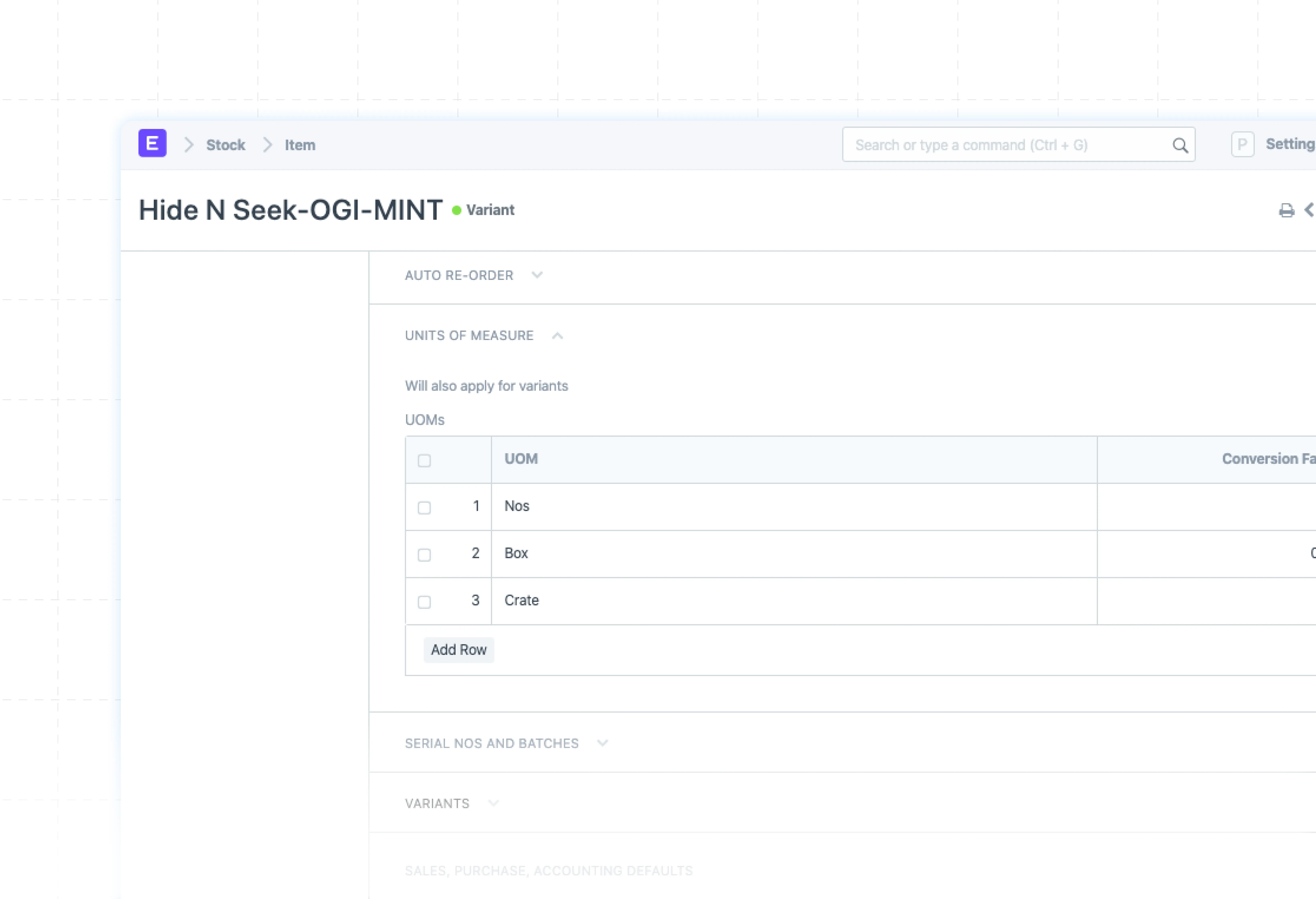Click the Add Row button
Image resolution: width=1316 pixels, height=899 pixels.
pyautogui.click(x=458, y=650)
